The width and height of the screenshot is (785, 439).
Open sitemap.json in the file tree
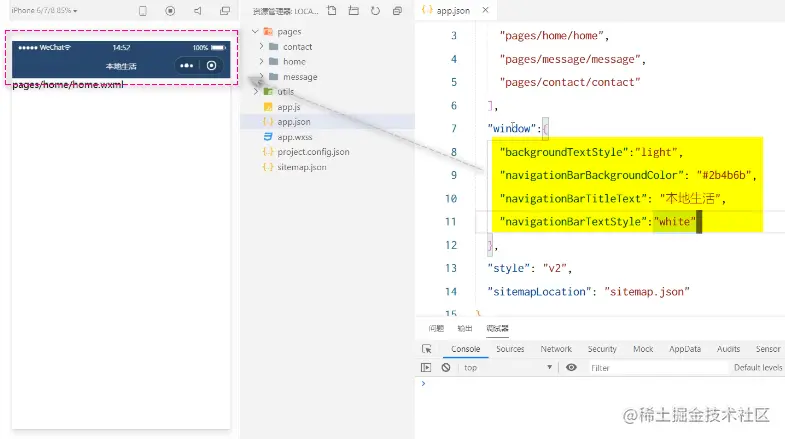[x=301, y=167]
